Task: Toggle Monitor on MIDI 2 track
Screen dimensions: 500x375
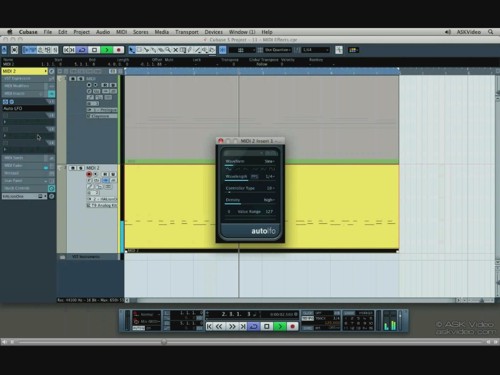Action: click(96, 174)
